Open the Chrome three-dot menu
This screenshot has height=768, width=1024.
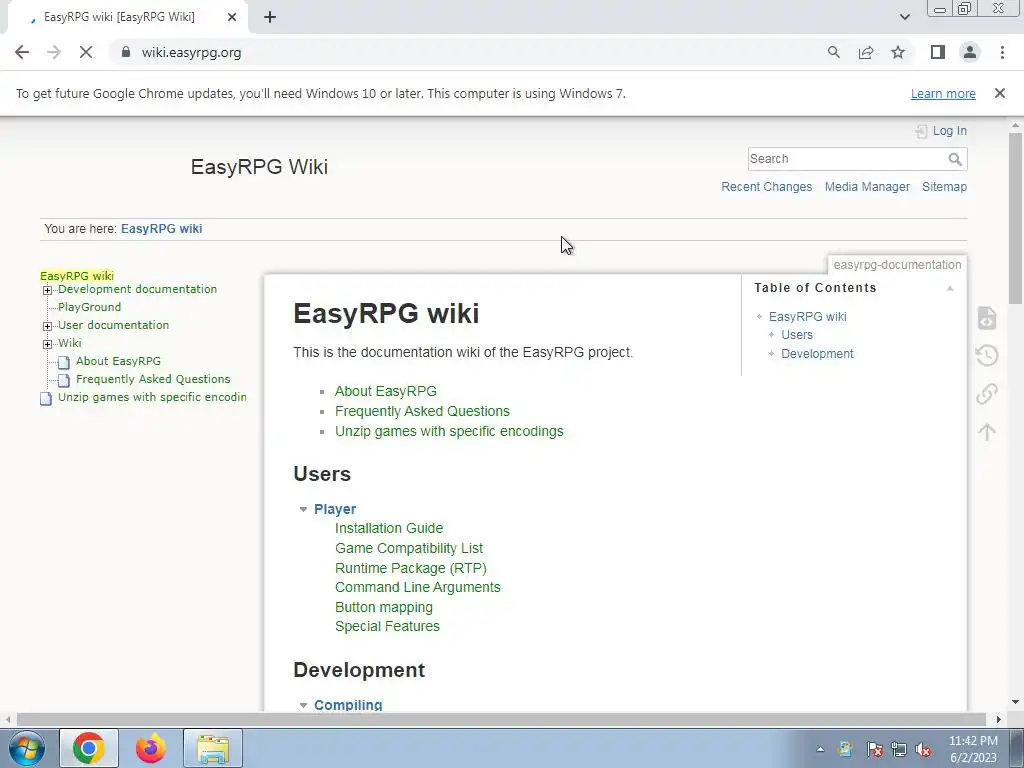coord(1002,52)
